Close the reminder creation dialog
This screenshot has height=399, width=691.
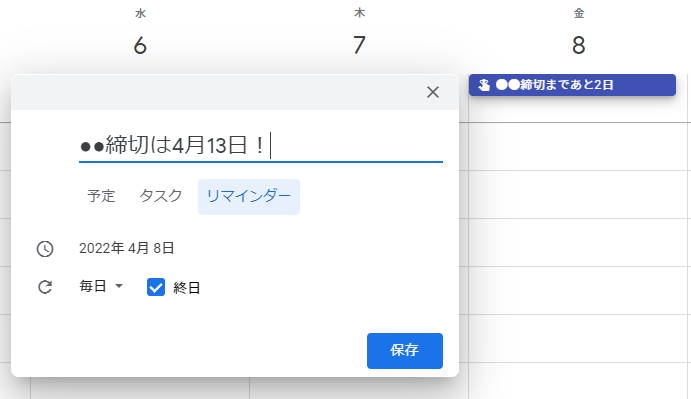point(433,92)
